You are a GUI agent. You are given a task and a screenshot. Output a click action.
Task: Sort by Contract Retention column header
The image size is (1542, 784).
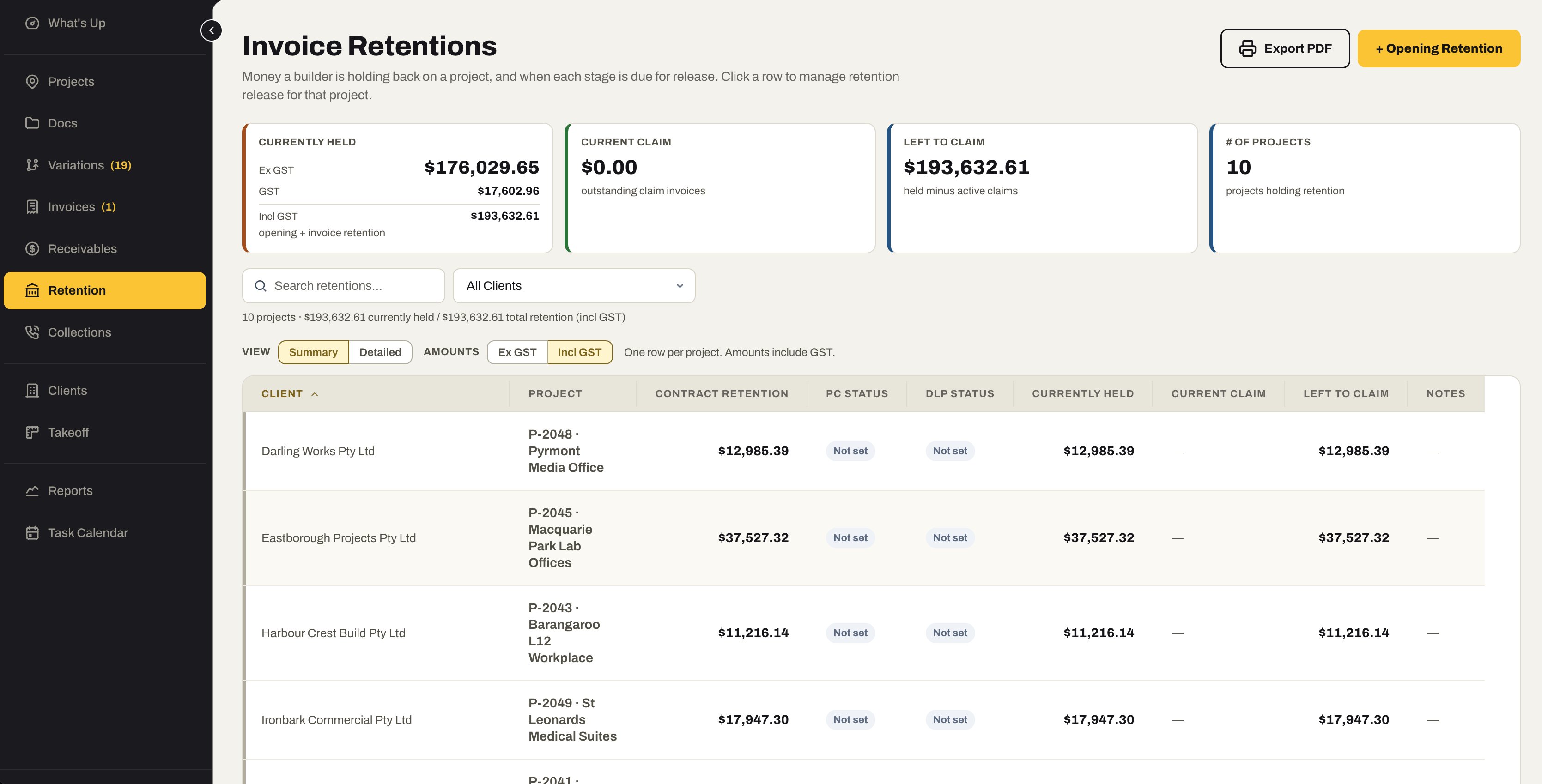pyautogui.click(x=721, y=394)
